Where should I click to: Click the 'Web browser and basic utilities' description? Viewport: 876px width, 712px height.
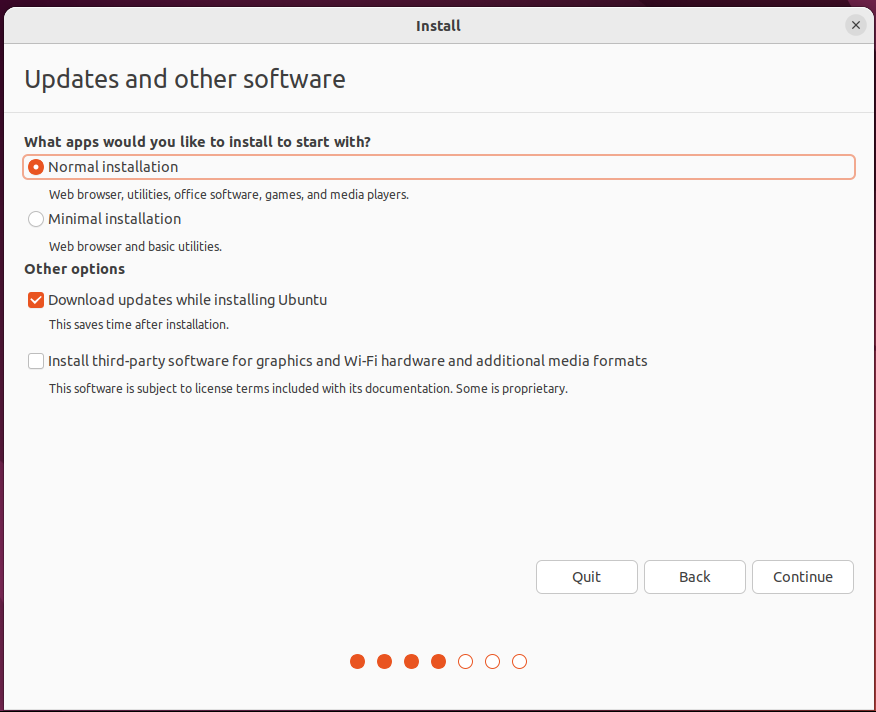(135, 246)
